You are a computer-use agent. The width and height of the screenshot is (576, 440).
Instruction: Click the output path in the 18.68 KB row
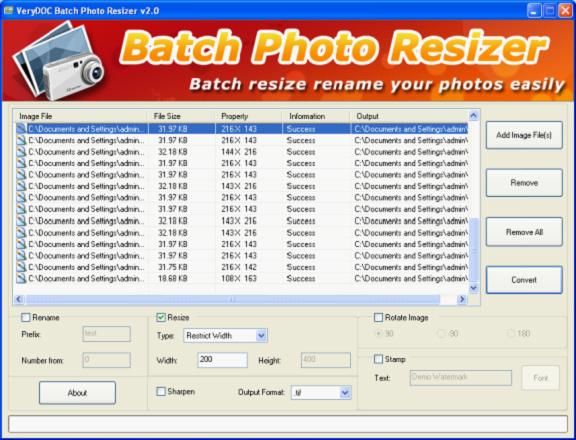point(411,278)
